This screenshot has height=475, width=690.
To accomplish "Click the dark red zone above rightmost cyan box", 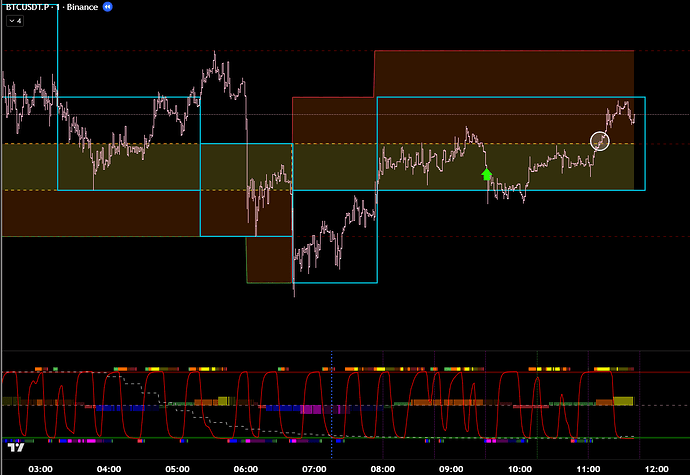I will coord(504,73).
